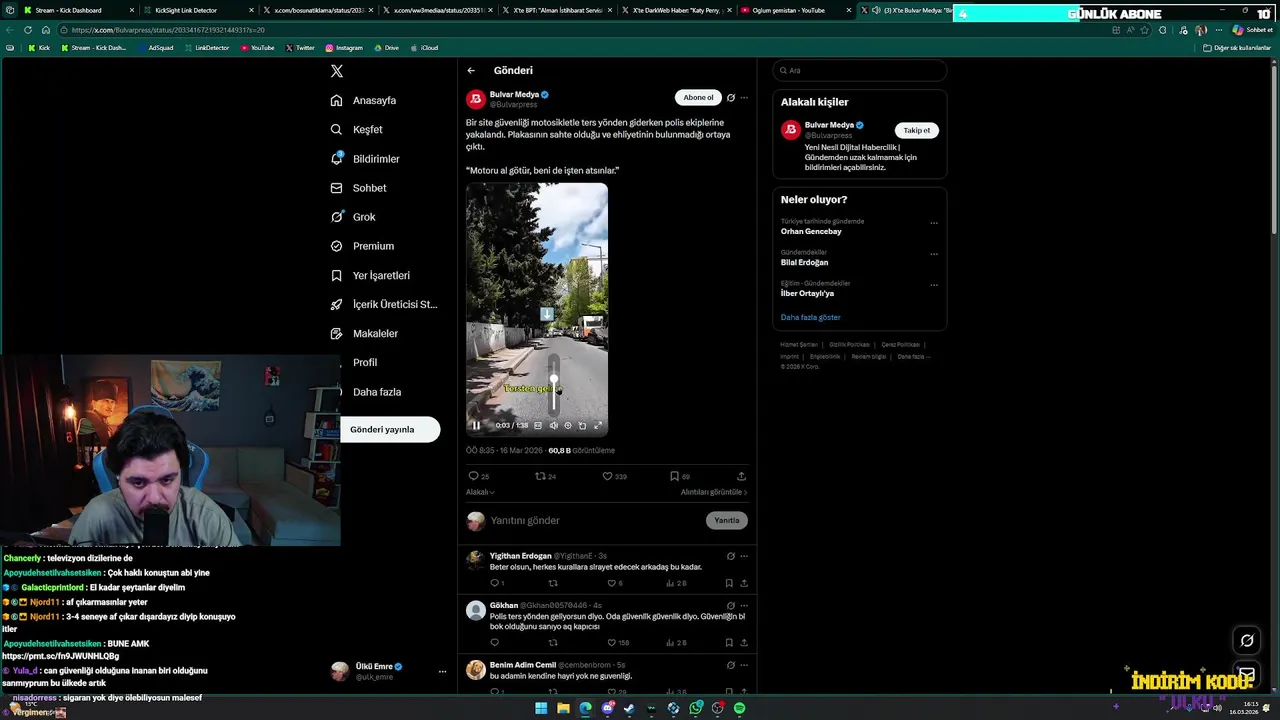Click the Ara search field
The width and height of the screenshot is (1280, 720).
click(860, 71)
